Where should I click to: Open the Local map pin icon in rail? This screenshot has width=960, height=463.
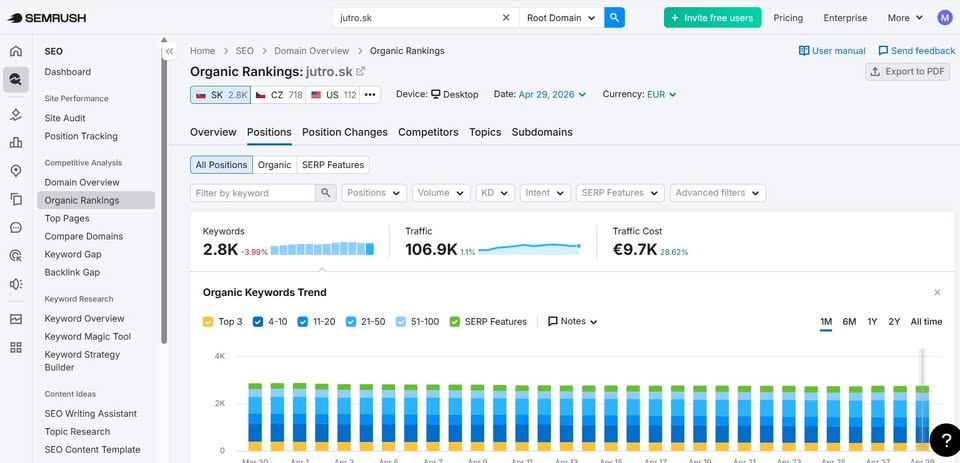pyautogui.click(x=16, y=171)
